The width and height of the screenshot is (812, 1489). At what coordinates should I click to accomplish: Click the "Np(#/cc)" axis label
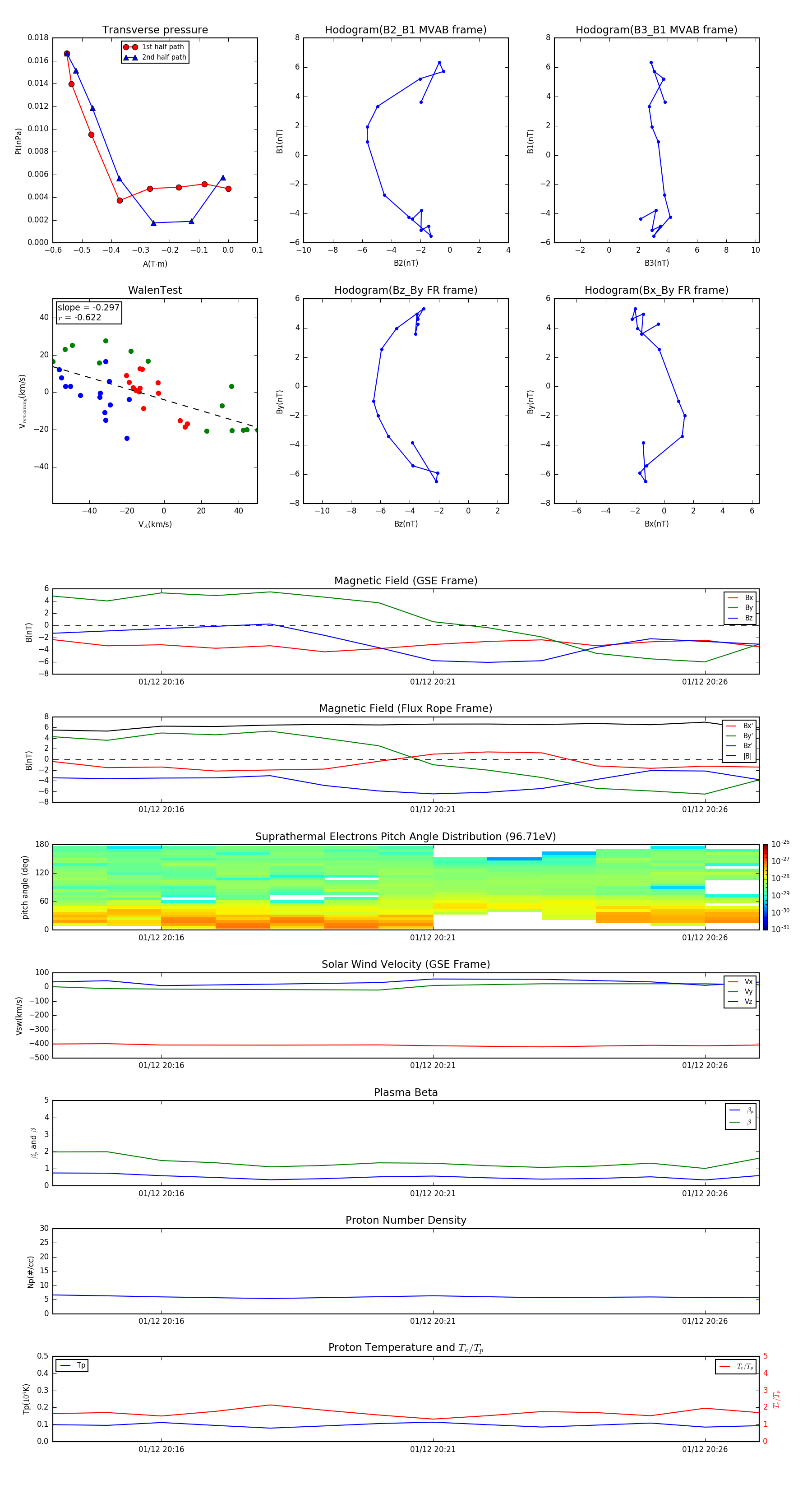(31, 1272)
